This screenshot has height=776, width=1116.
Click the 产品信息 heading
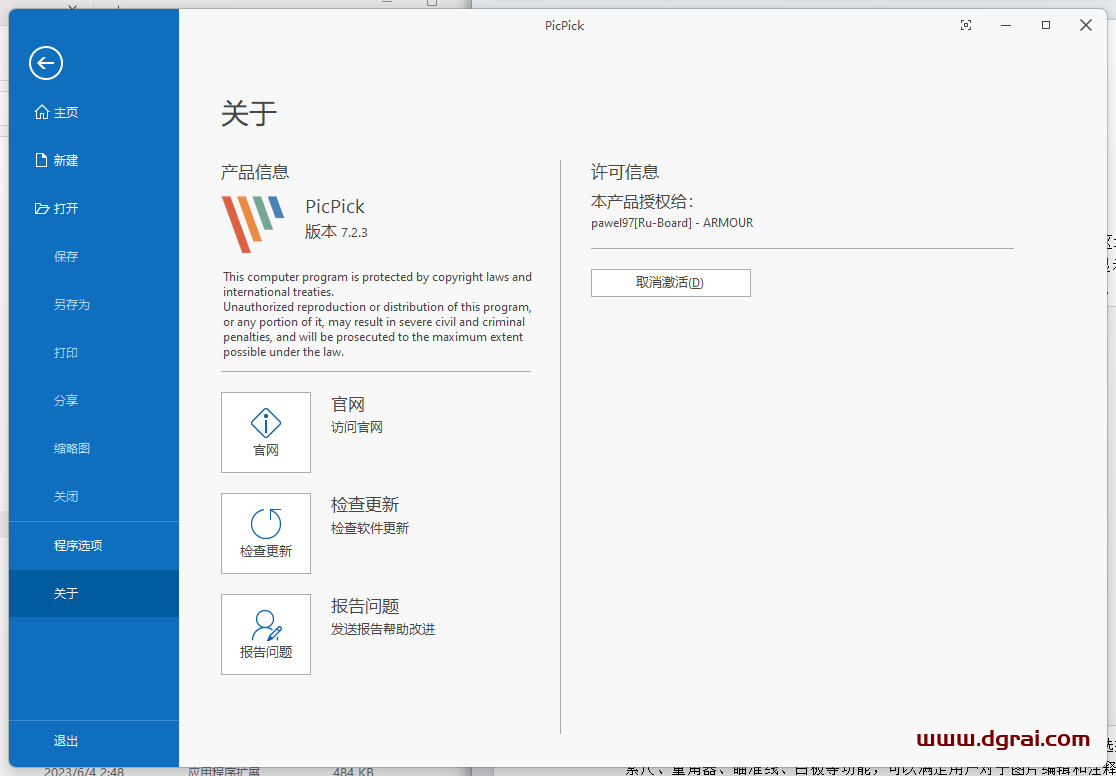[x=255, y=172]
